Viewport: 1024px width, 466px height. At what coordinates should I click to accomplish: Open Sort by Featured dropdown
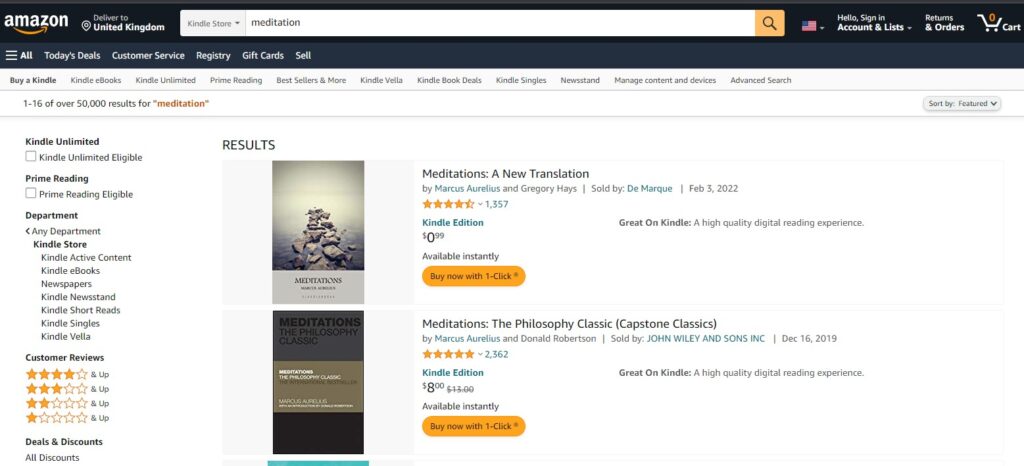[x=962, y=103]
